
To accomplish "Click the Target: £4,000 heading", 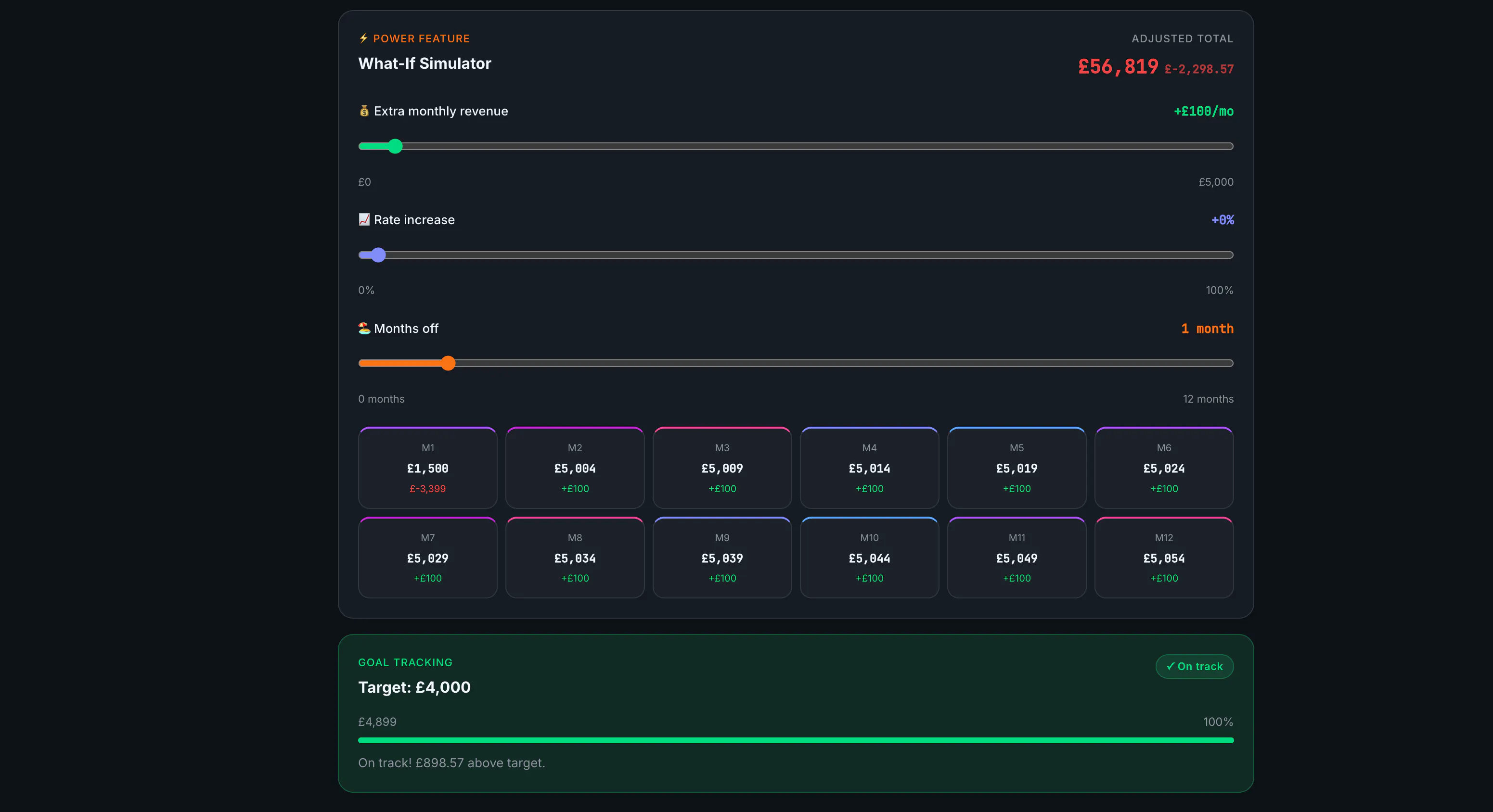I will click(414, 687).
